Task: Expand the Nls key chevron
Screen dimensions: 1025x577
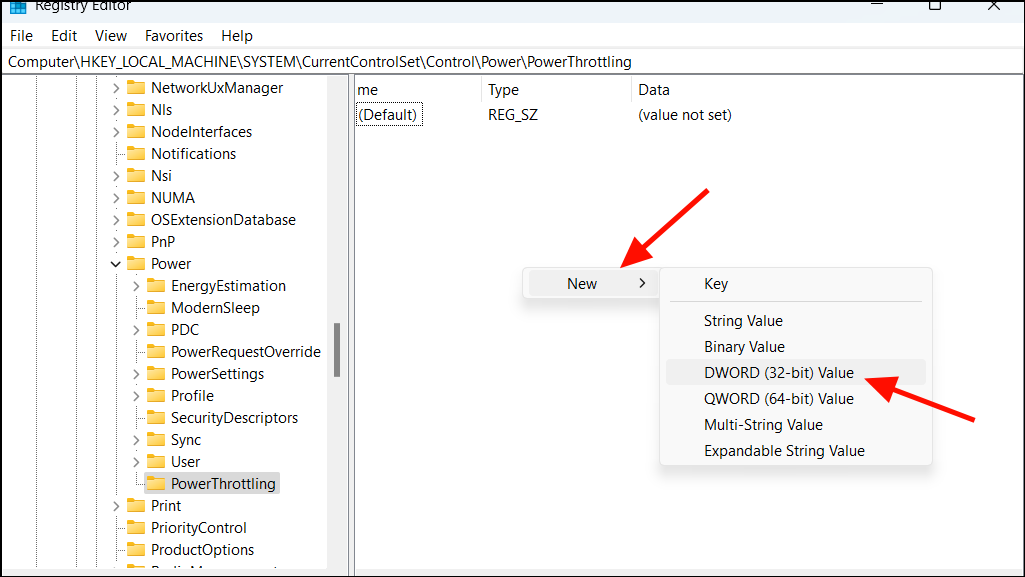Action: [x=116, y=110]
